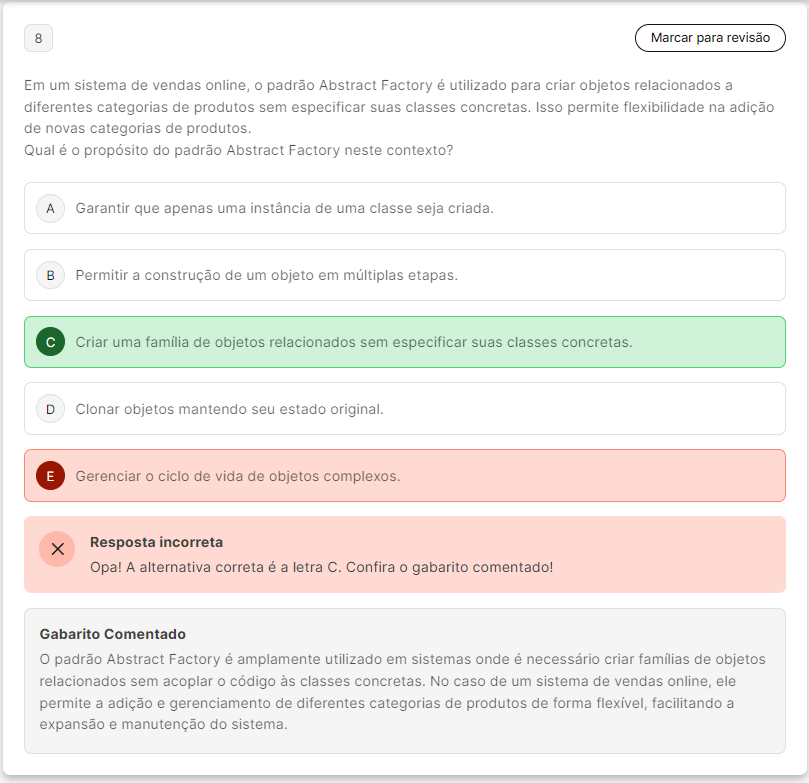Click the 'Confira o gabarito comentado' message
The image size is (809, 783).
pyautogui.click(x=321, y=567)
